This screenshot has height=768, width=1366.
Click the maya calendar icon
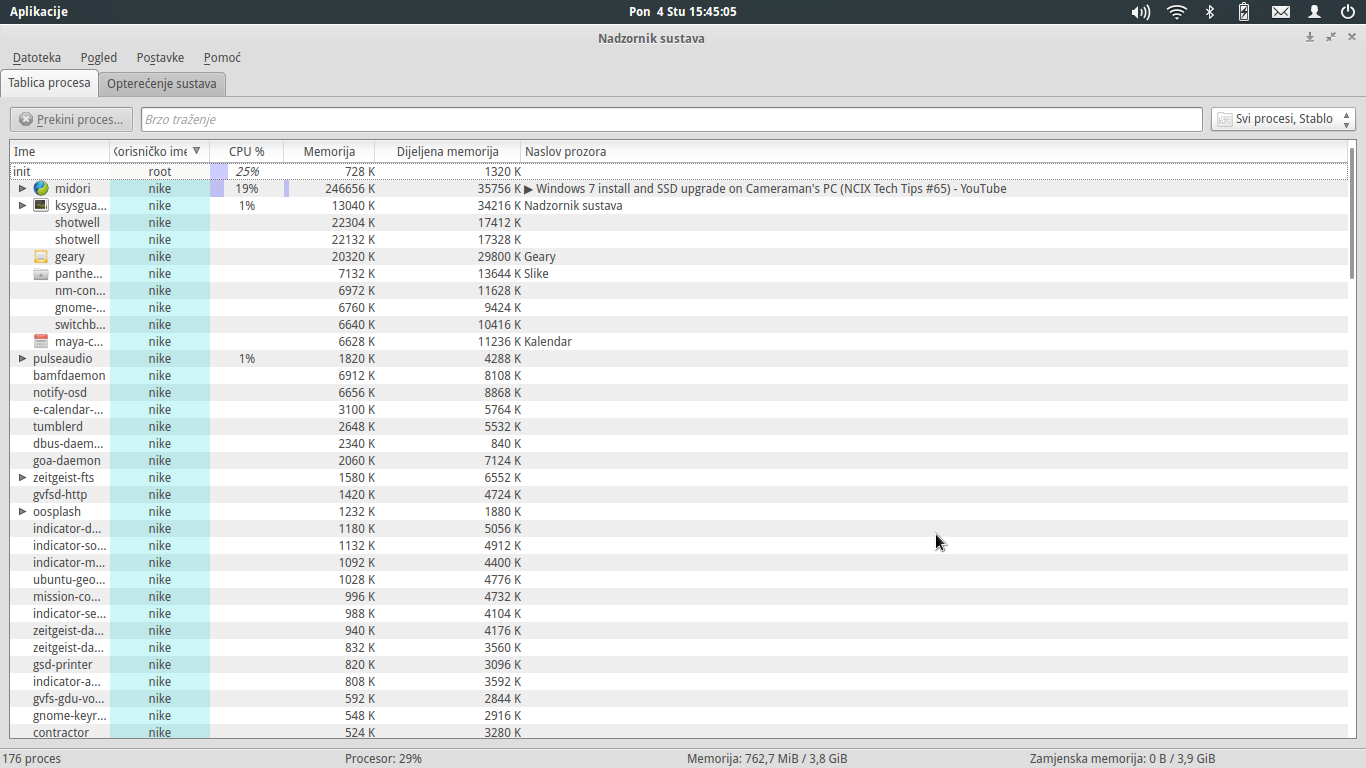41,342
